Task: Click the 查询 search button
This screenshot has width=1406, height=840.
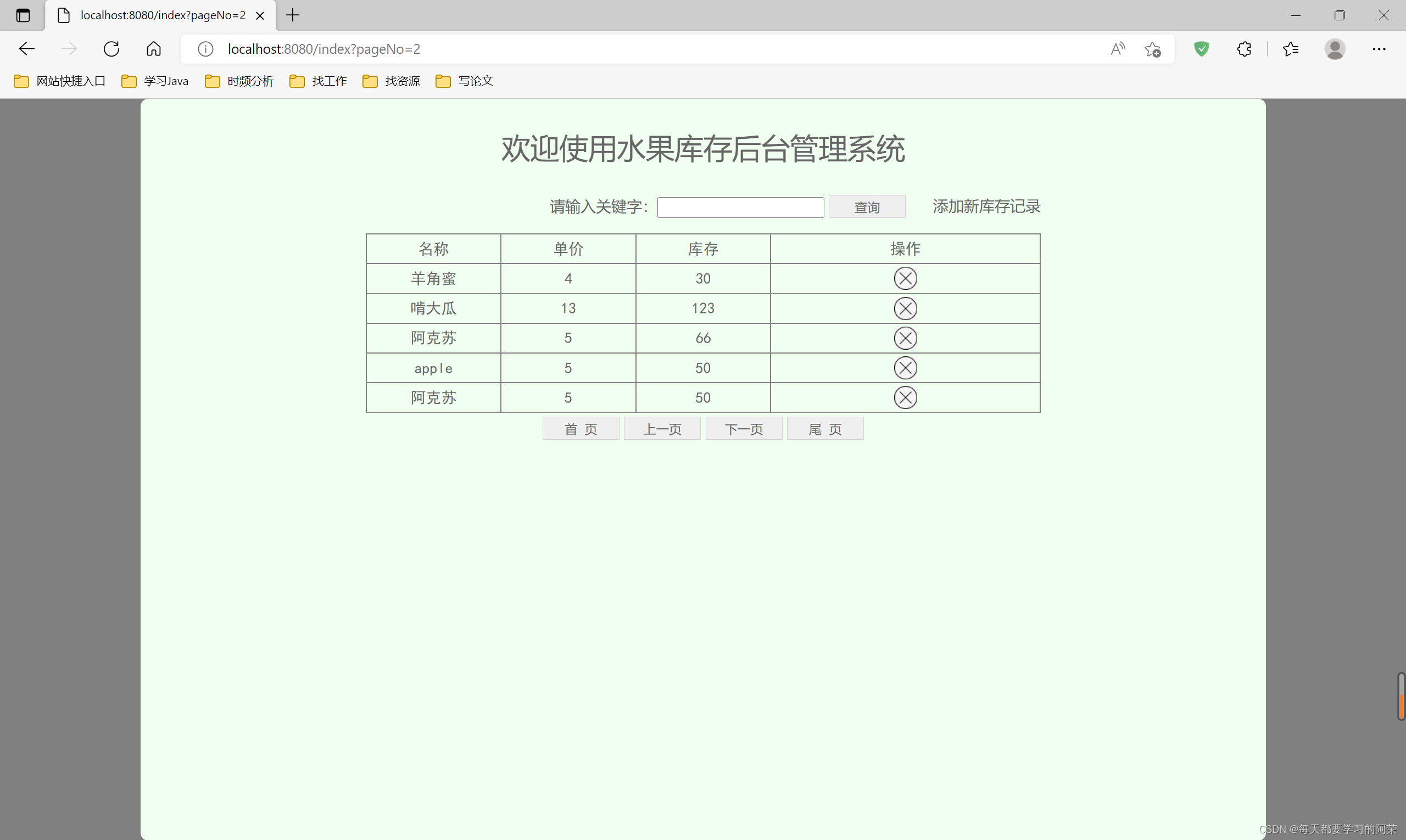Action: pyautogui.click(x=867, y=207)
